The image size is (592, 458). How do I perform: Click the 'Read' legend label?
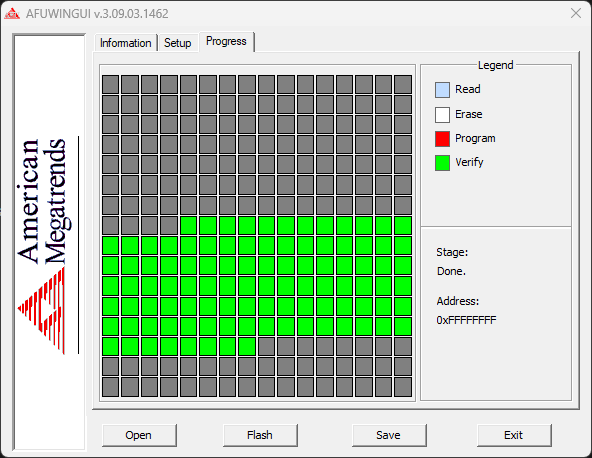[468, 89]
